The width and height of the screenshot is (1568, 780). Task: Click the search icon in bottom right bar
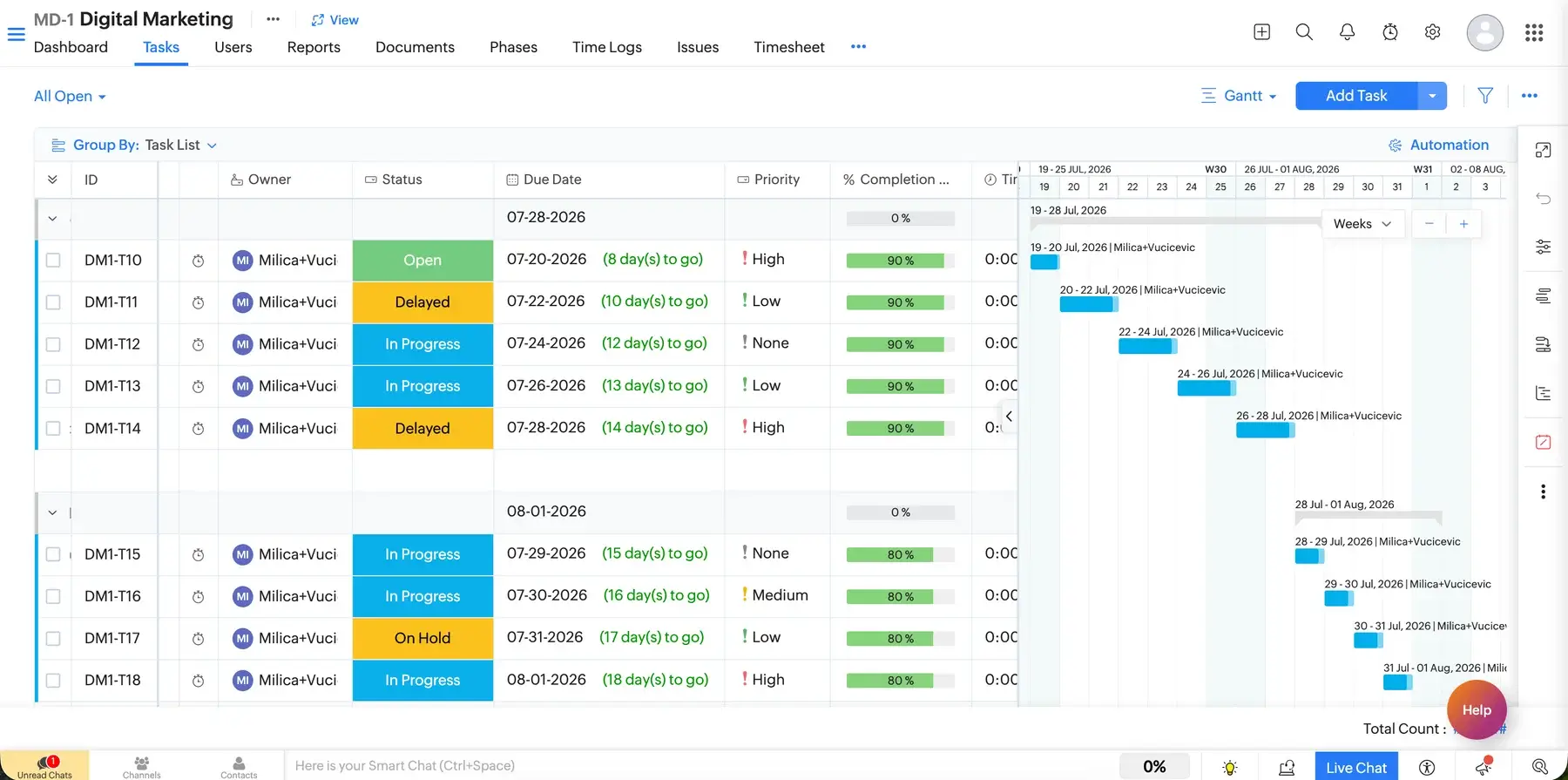1540,767
